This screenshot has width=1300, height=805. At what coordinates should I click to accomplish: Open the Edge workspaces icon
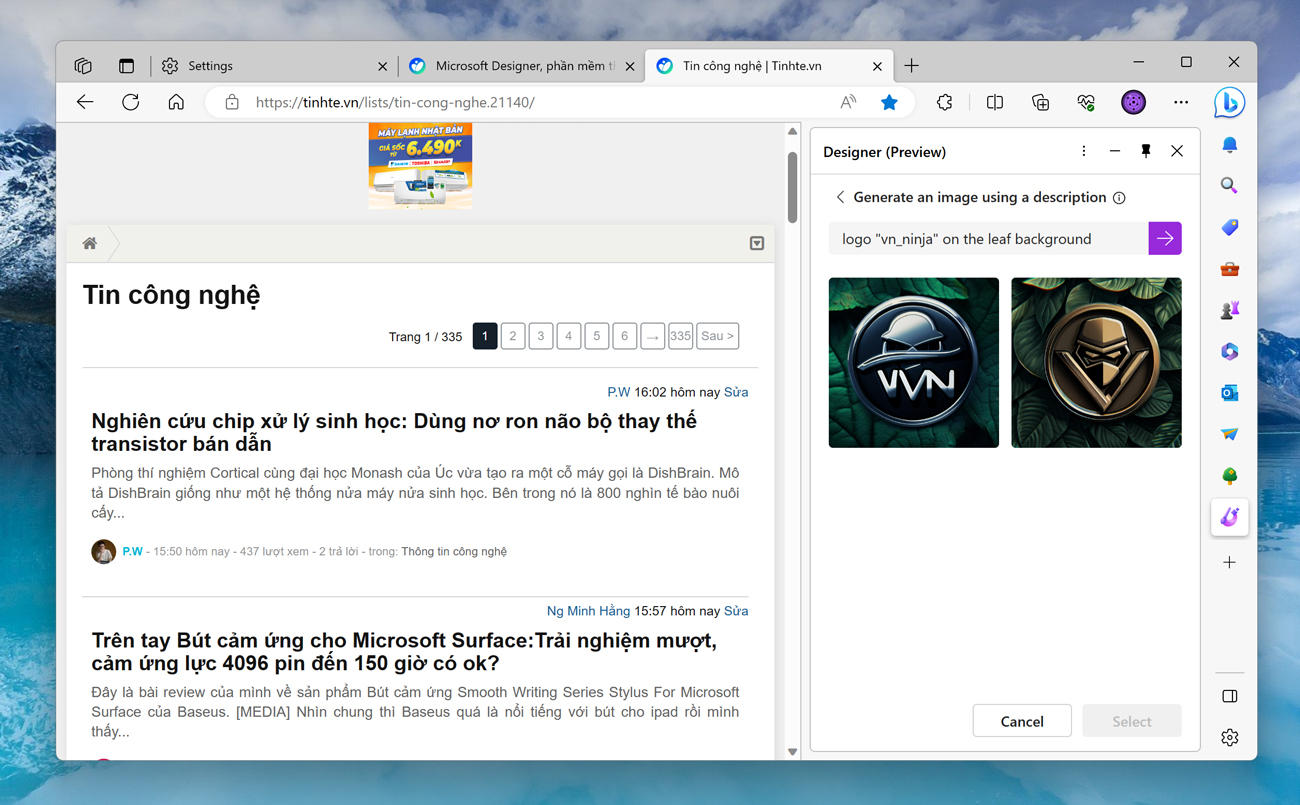click(x=83, y=66)
